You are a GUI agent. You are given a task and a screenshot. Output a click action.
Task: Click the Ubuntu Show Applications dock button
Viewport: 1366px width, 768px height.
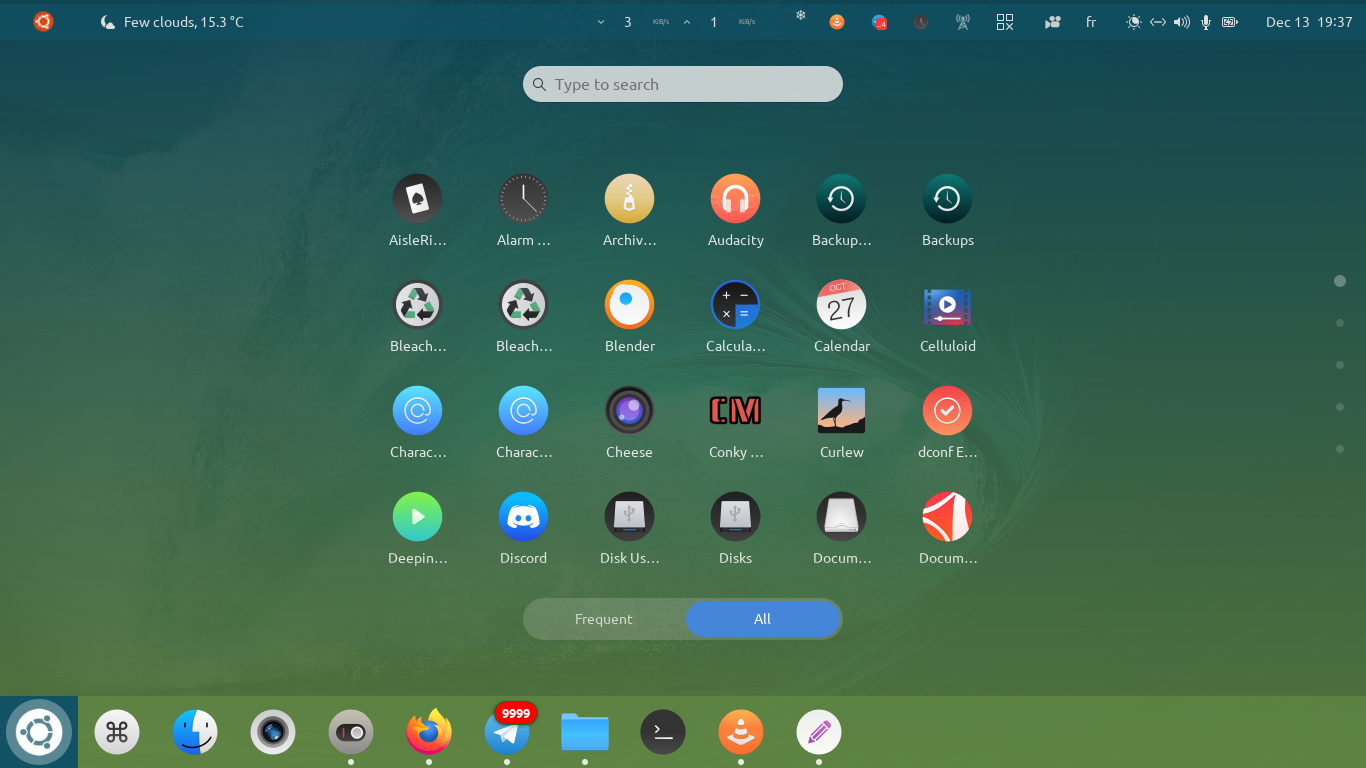39,732
